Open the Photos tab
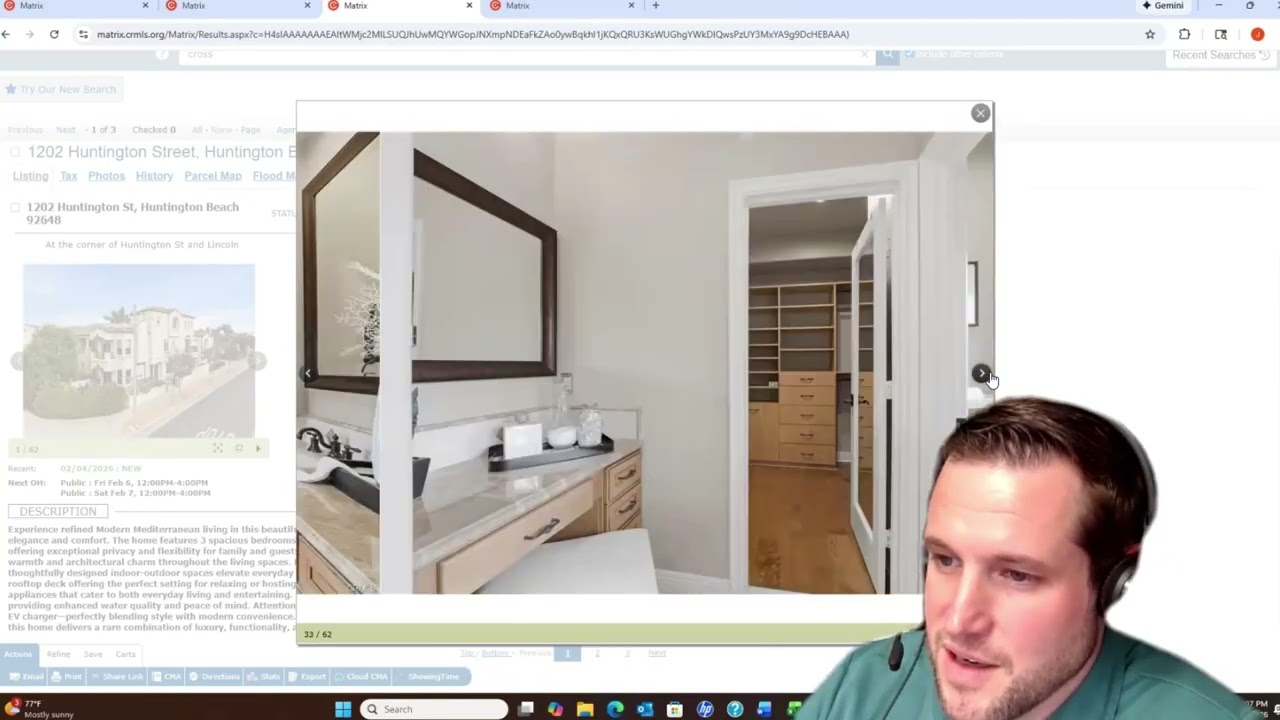 point(106,176)
